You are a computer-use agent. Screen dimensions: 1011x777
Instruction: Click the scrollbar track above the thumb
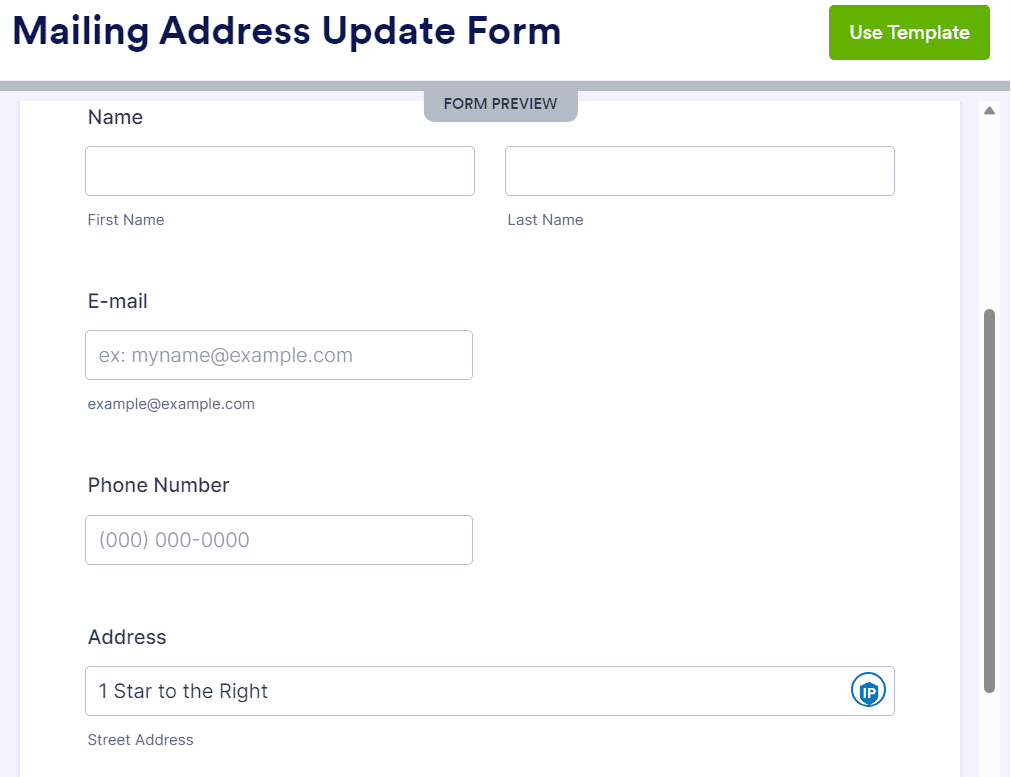click(x=989, y=213)
